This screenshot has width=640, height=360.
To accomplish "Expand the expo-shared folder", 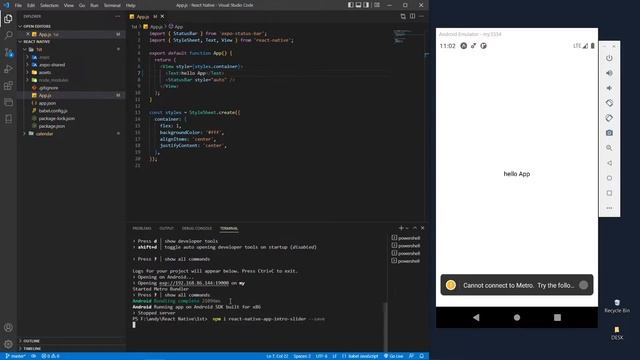I will (28, 65).
